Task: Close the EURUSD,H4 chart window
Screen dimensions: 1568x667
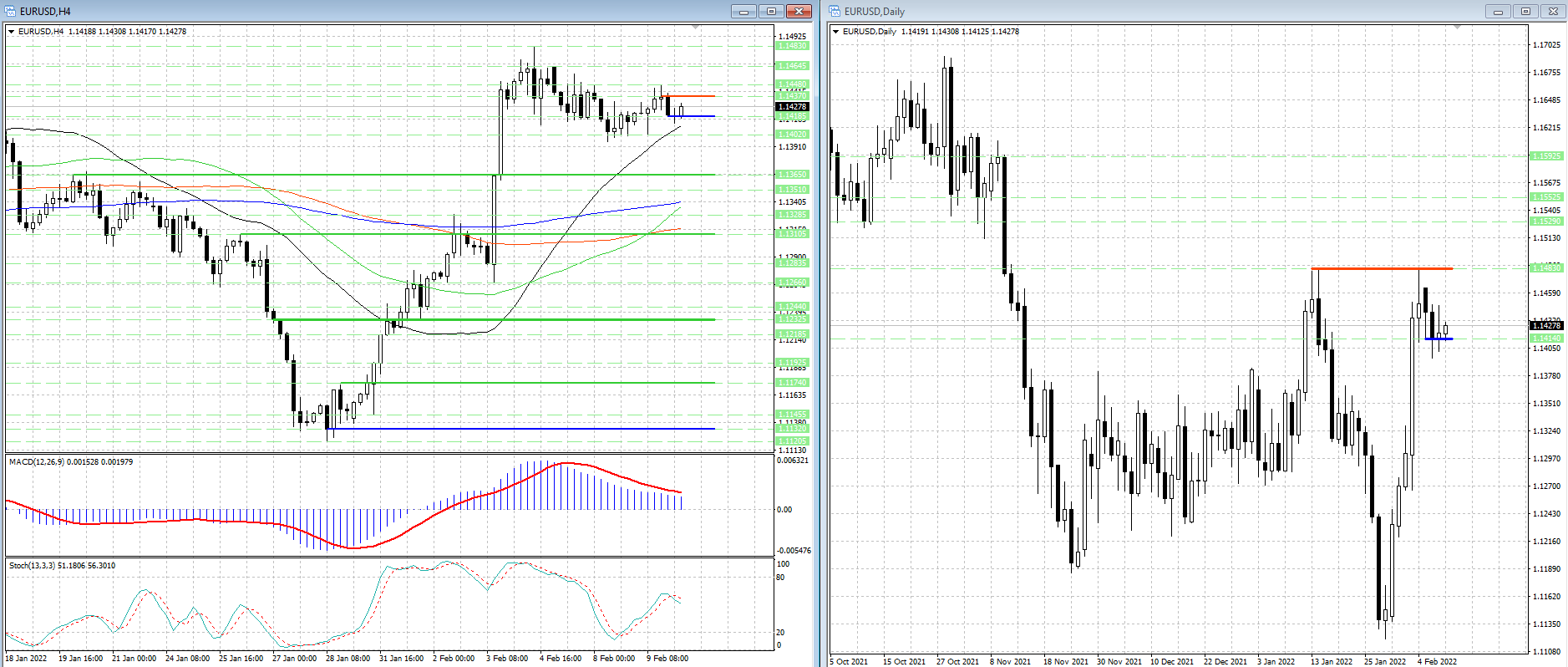Action: [799, 11]
